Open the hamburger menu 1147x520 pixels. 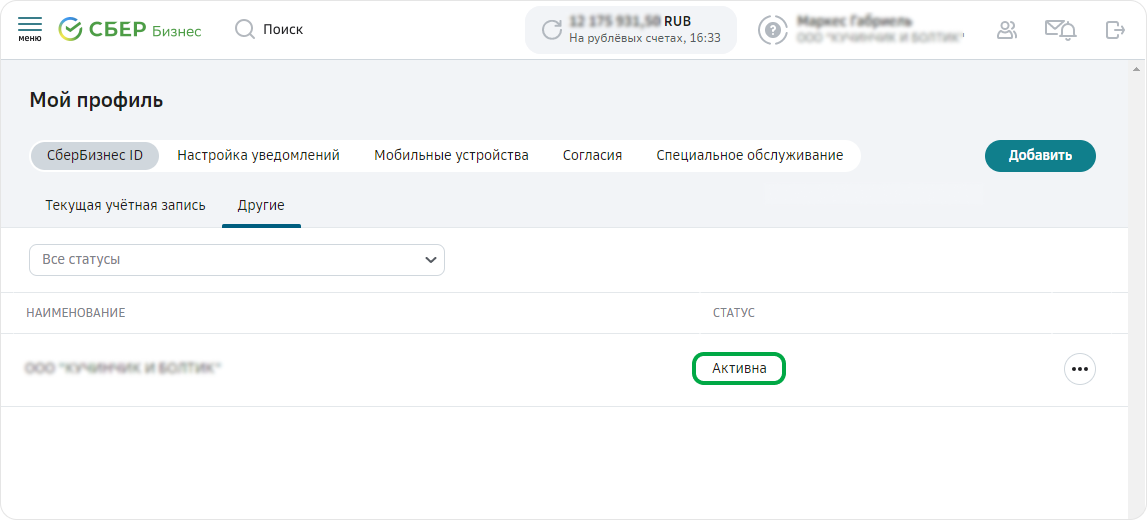(x=29, y=29)
